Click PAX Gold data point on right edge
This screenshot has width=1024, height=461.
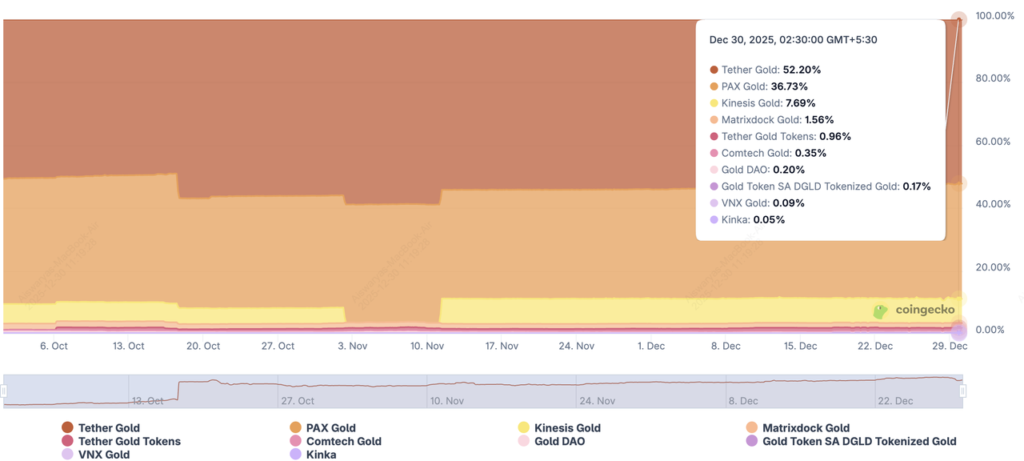[x=959, y=184]
